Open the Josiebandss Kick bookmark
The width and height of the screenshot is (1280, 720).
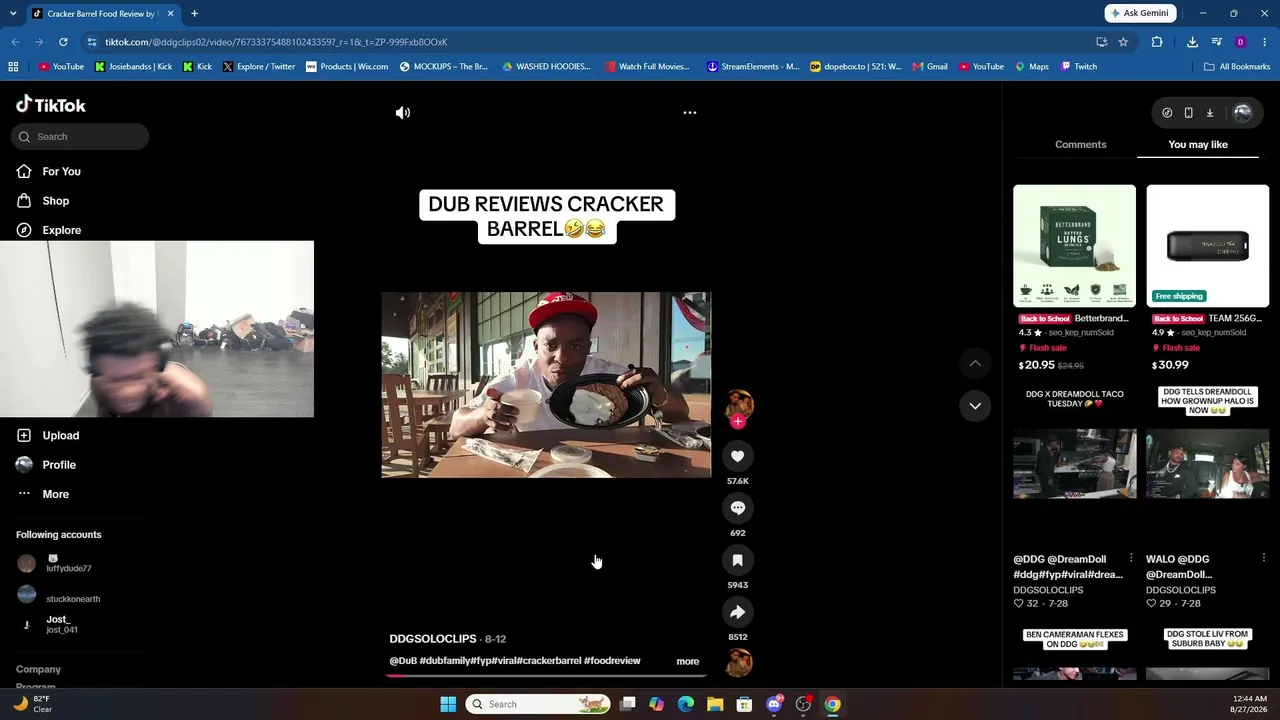tap(133, 67)
